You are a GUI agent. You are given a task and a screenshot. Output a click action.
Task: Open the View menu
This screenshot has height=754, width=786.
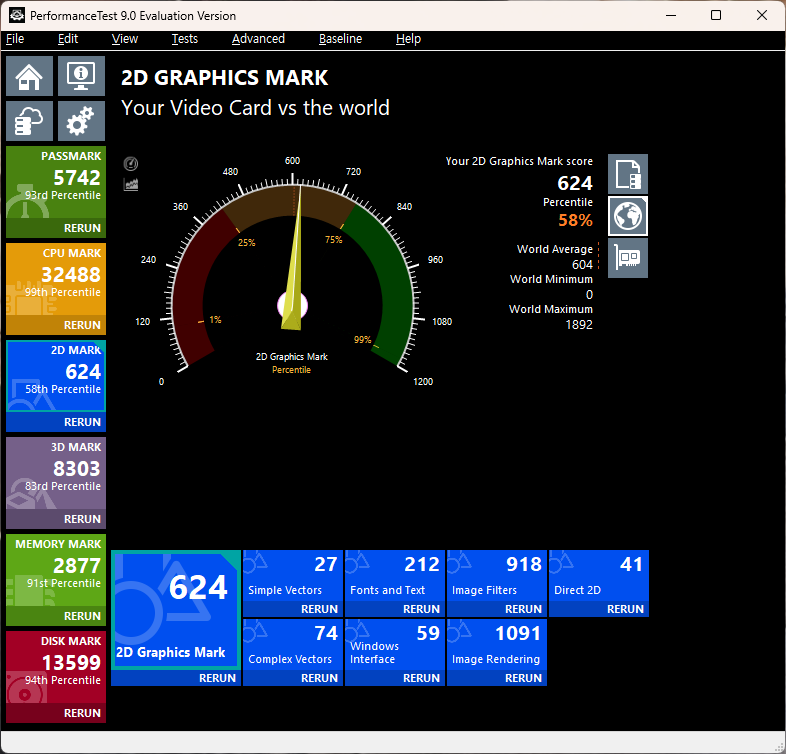coord(124,39)
